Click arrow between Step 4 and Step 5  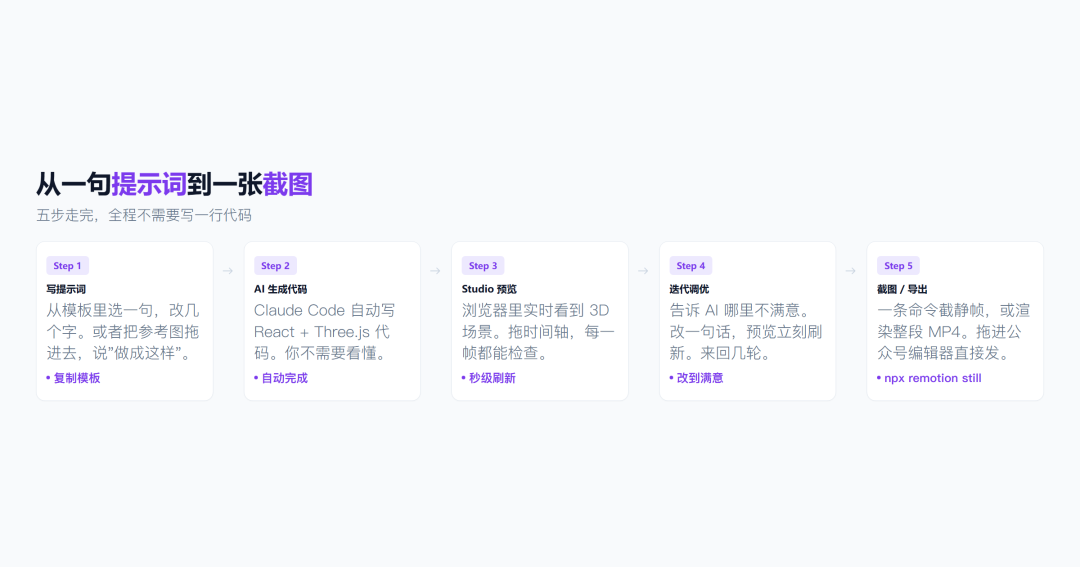(x=851, y=271)
